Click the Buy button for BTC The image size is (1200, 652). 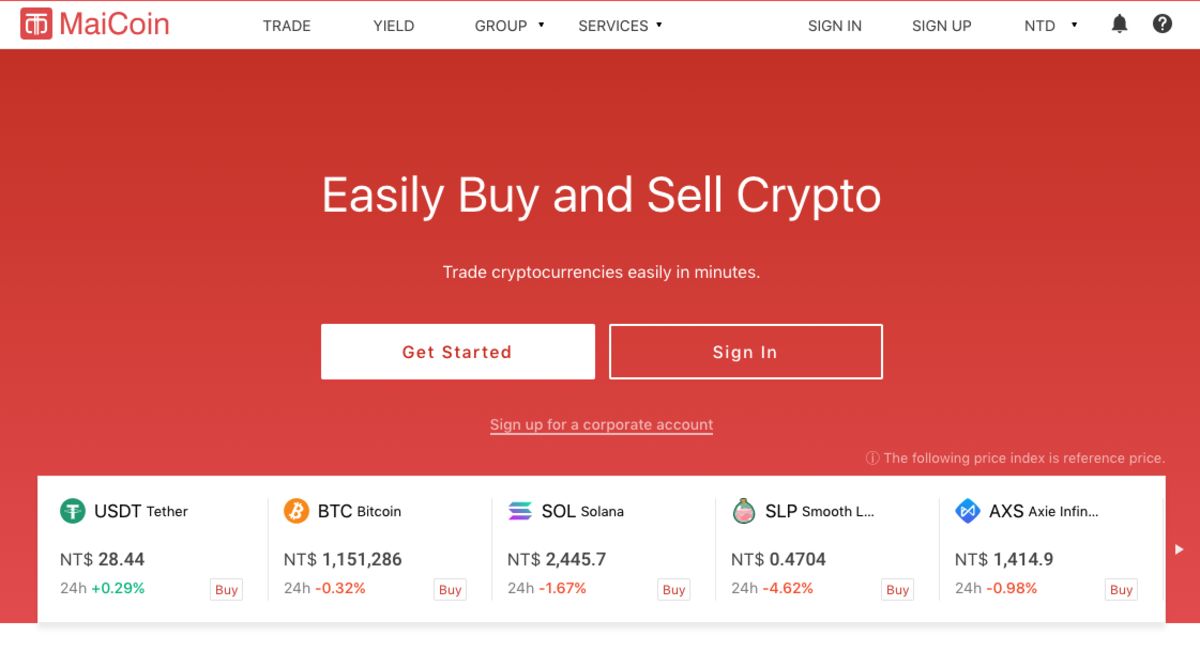(450, 590)
